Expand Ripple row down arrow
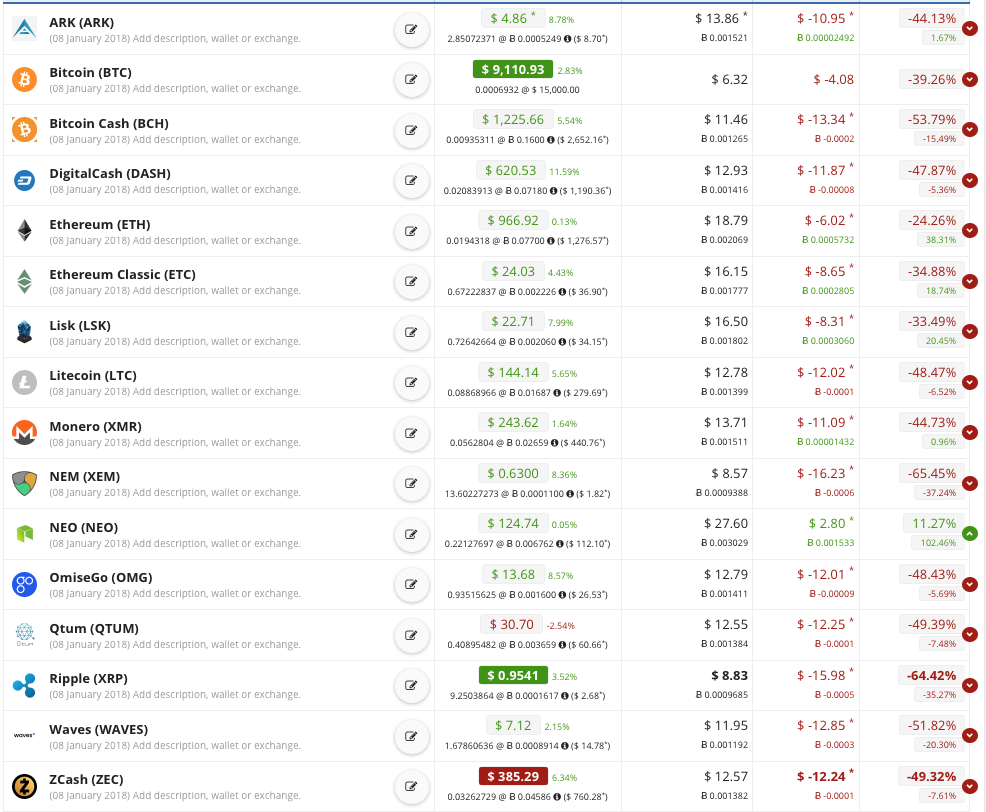The height and width of the screenshot is (812, 986). [x=970, y=686]
